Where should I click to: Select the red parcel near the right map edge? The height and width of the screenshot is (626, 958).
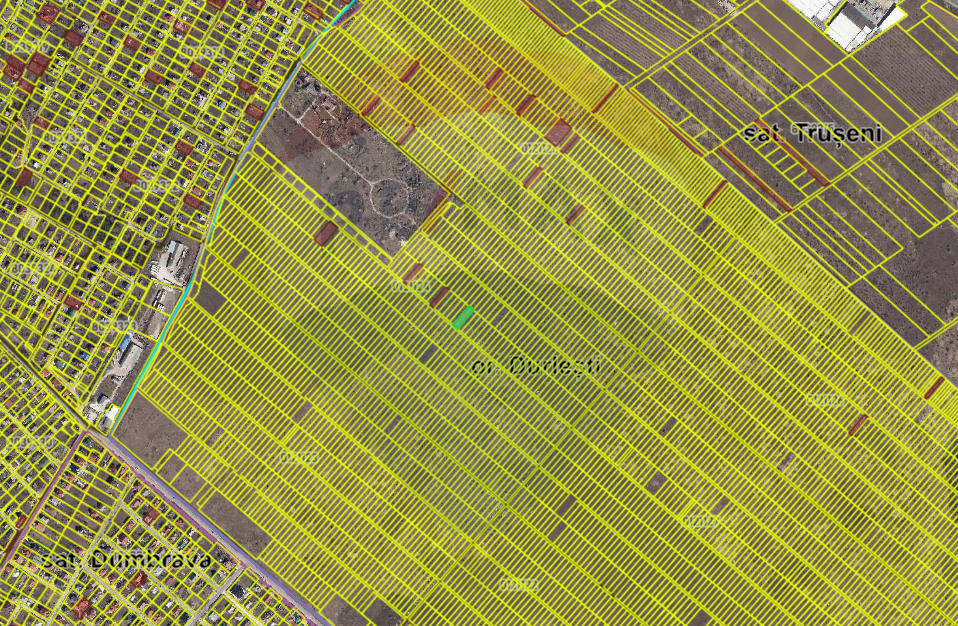coord(934,387)
